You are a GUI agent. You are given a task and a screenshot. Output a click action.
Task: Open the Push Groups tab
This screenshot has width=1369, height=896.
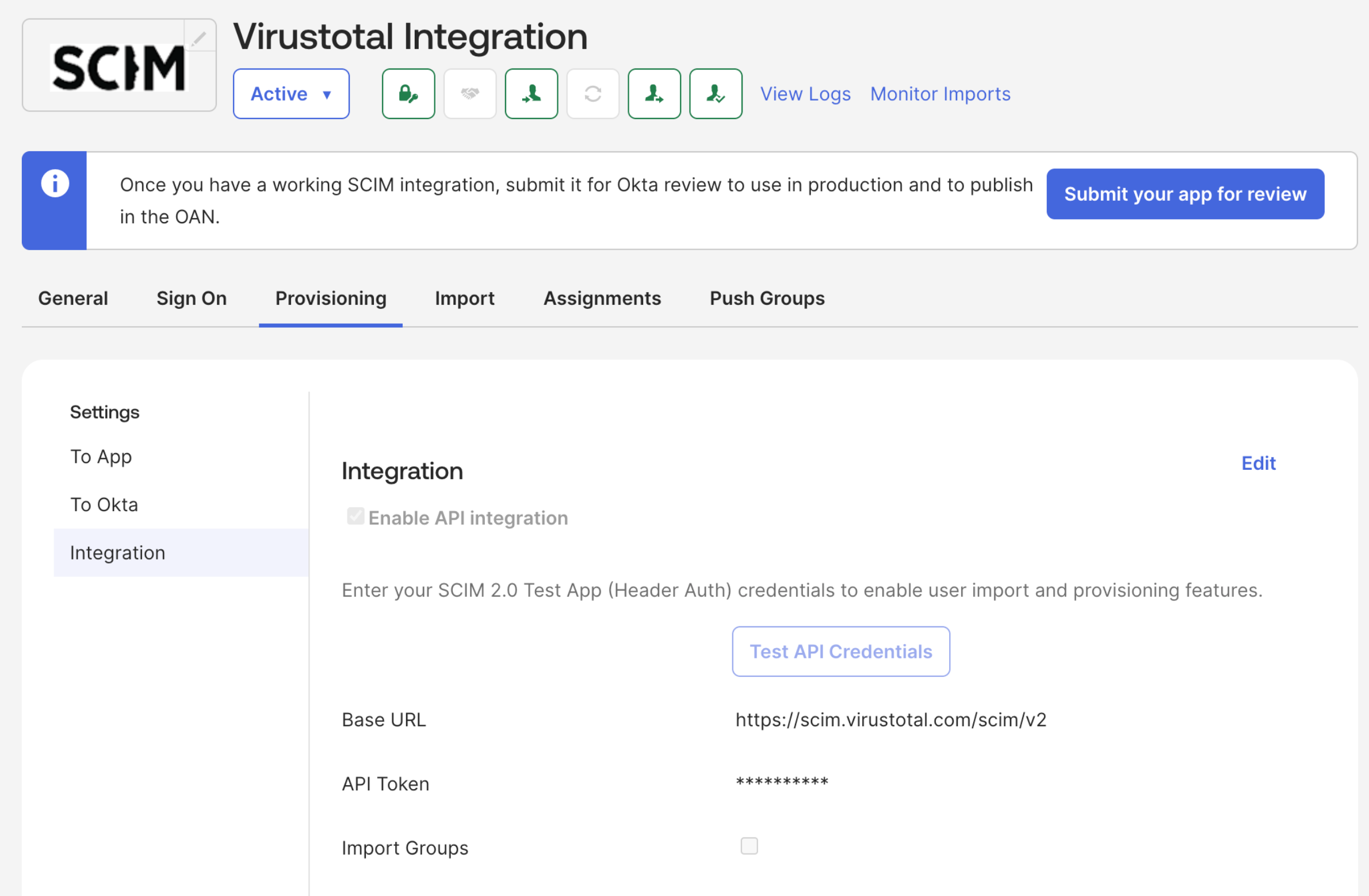tap(767, 298)
